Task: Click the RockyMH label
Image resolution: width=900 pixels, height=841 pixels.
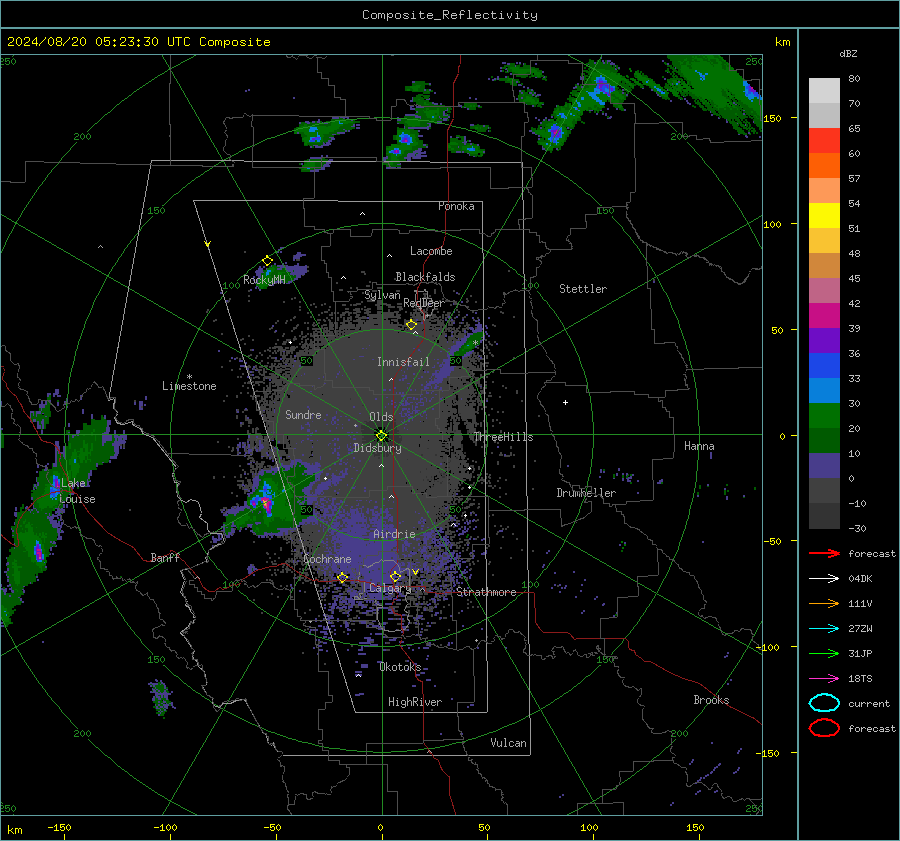Action: (x=264, y=280)
